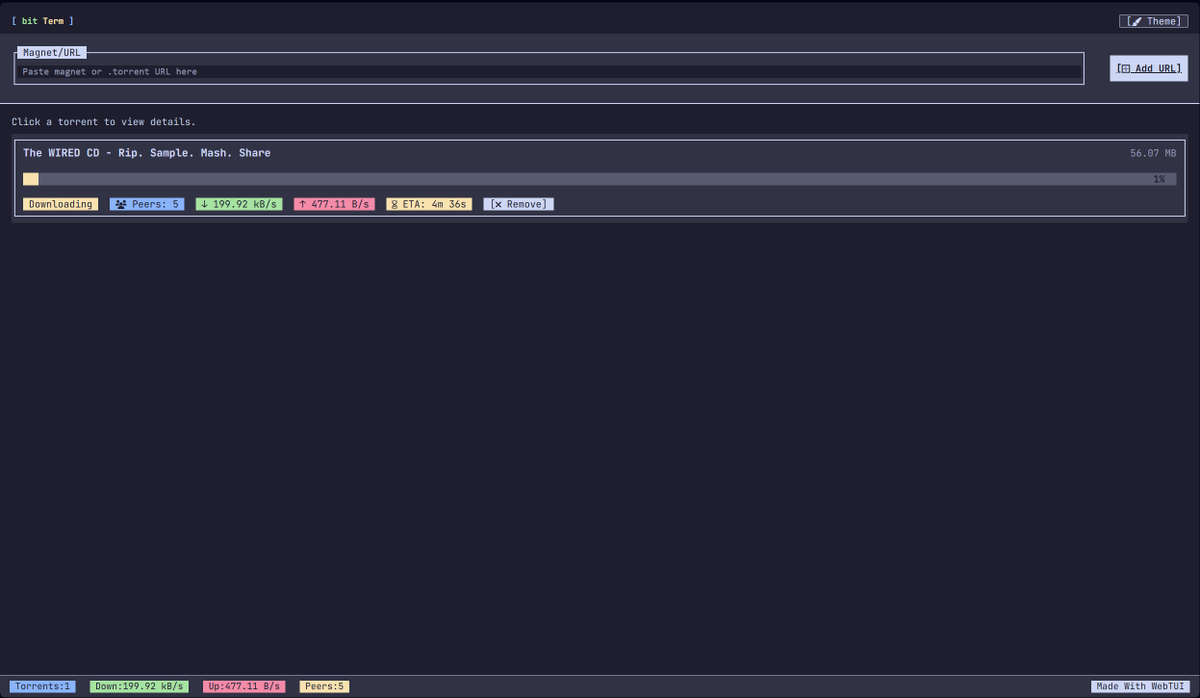Click the Down:199.92 kB/s status bar entry
This screenshot has height=698, width=1200.
click(x=139, y=687)
